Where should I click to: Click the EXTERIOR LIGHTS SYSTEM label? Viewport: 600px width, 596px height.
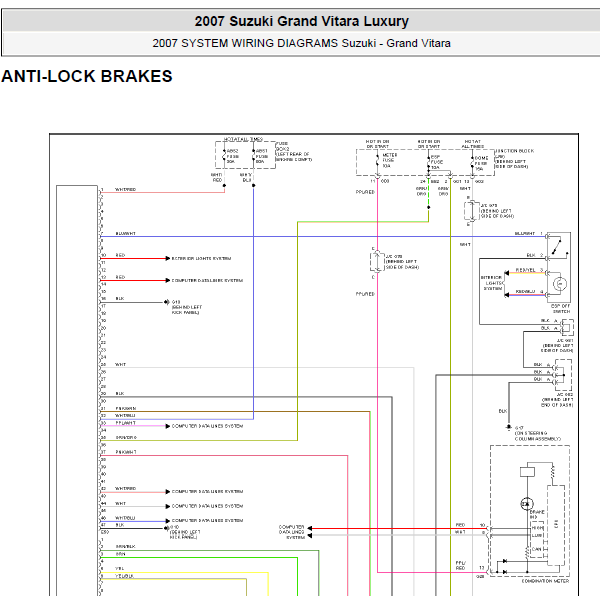coord(201,259)
